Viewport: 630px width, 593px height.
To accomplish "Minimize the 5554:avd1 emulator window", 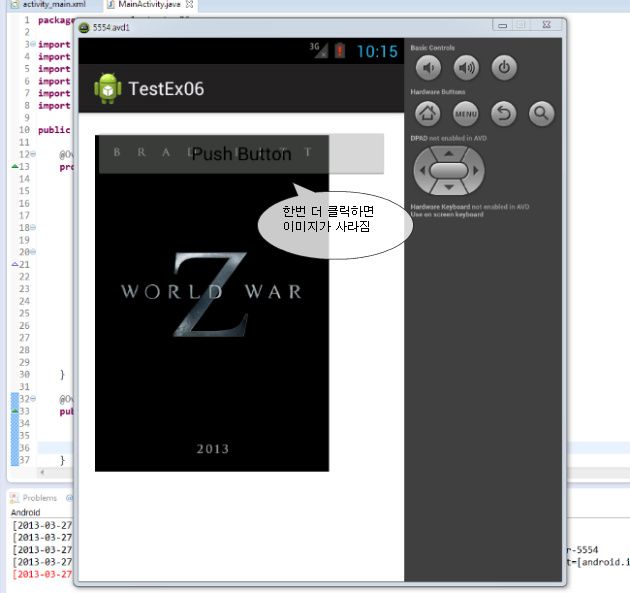I will point(502,25).
